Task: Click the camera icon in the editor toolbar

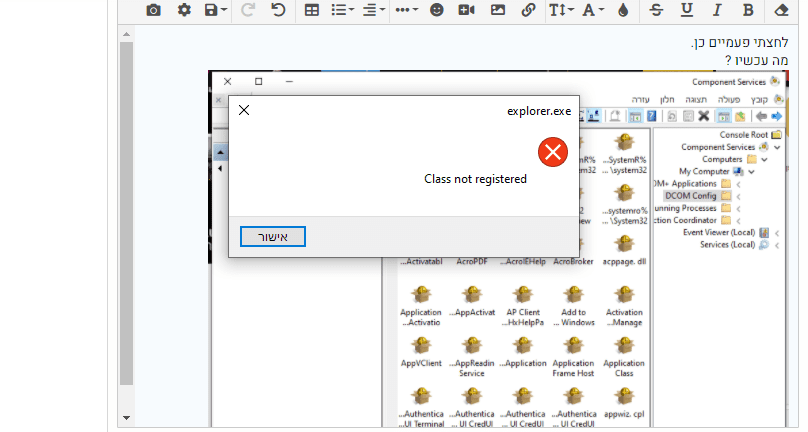Action: click(x=153, y=10)
